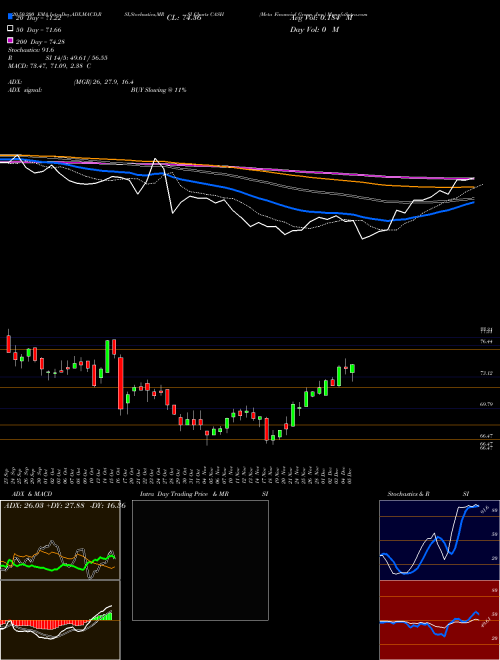Open the empty intraday trading price panel
Viewport: 500px width, 660px height.
pyautogui.click(x=200, y=560)
